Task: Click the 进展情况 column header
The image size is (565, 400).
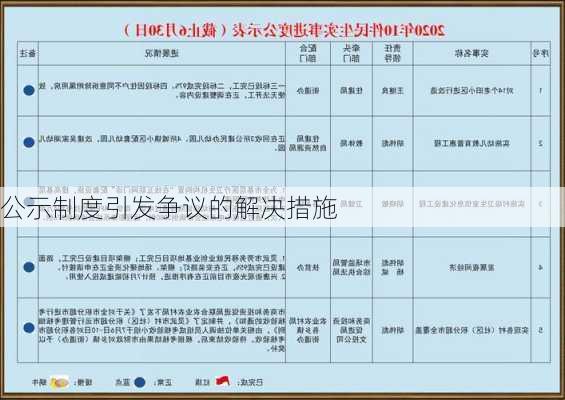Action: 162,54
